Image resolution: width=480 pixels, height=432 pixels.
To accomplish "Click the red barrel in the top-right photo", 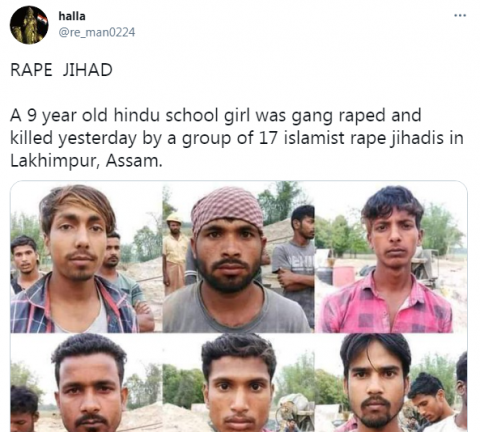I will click(344, 276).
